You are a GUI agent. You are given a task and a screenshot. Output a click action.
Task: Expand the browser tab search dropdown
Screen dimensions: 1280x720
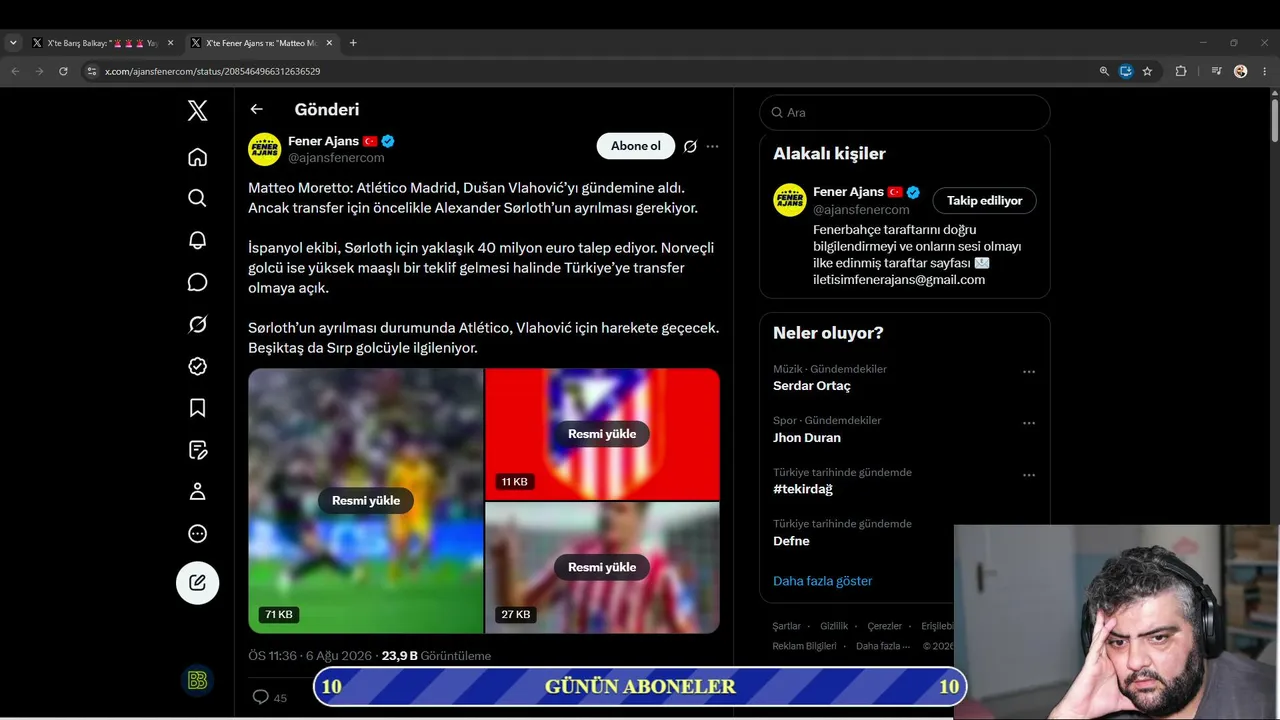pyautogui.click(x=13, y=43)
